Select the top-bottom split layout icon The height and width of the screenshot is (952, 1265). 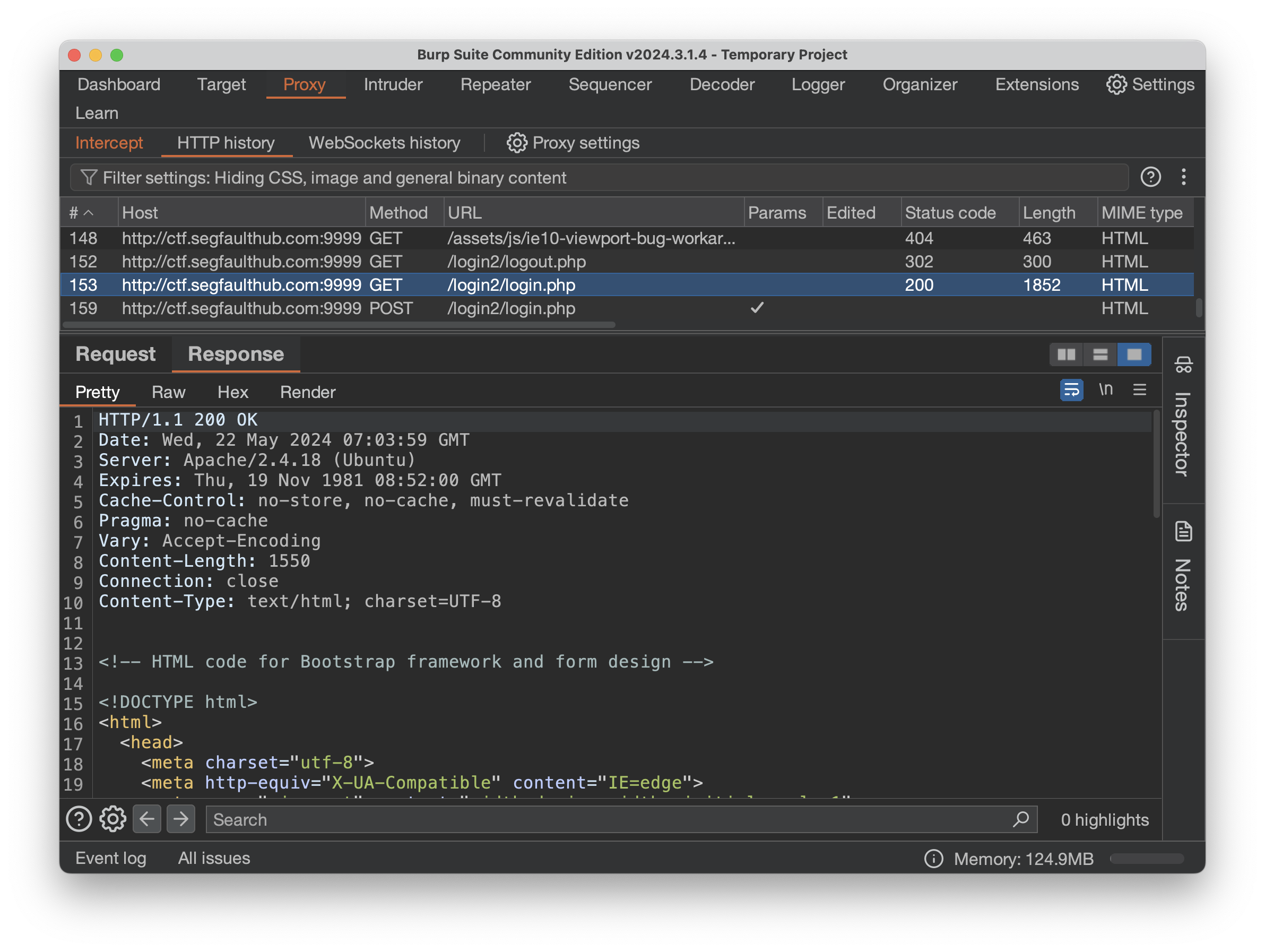(x=1100, y=354)
